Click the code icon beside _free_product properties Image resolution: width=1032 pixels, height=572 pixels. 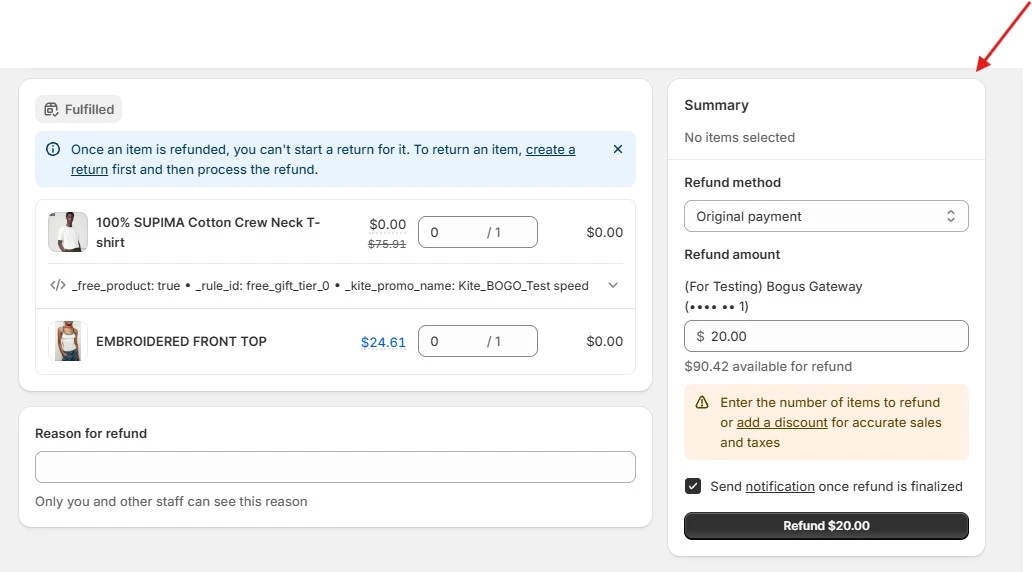tap(58, 285)
